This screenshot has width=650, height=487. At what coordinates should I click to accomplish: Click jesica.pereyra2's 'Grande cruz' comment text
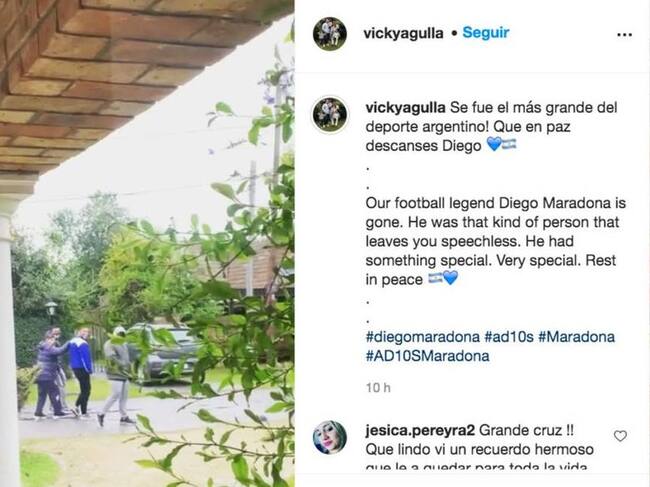point(526,431)
